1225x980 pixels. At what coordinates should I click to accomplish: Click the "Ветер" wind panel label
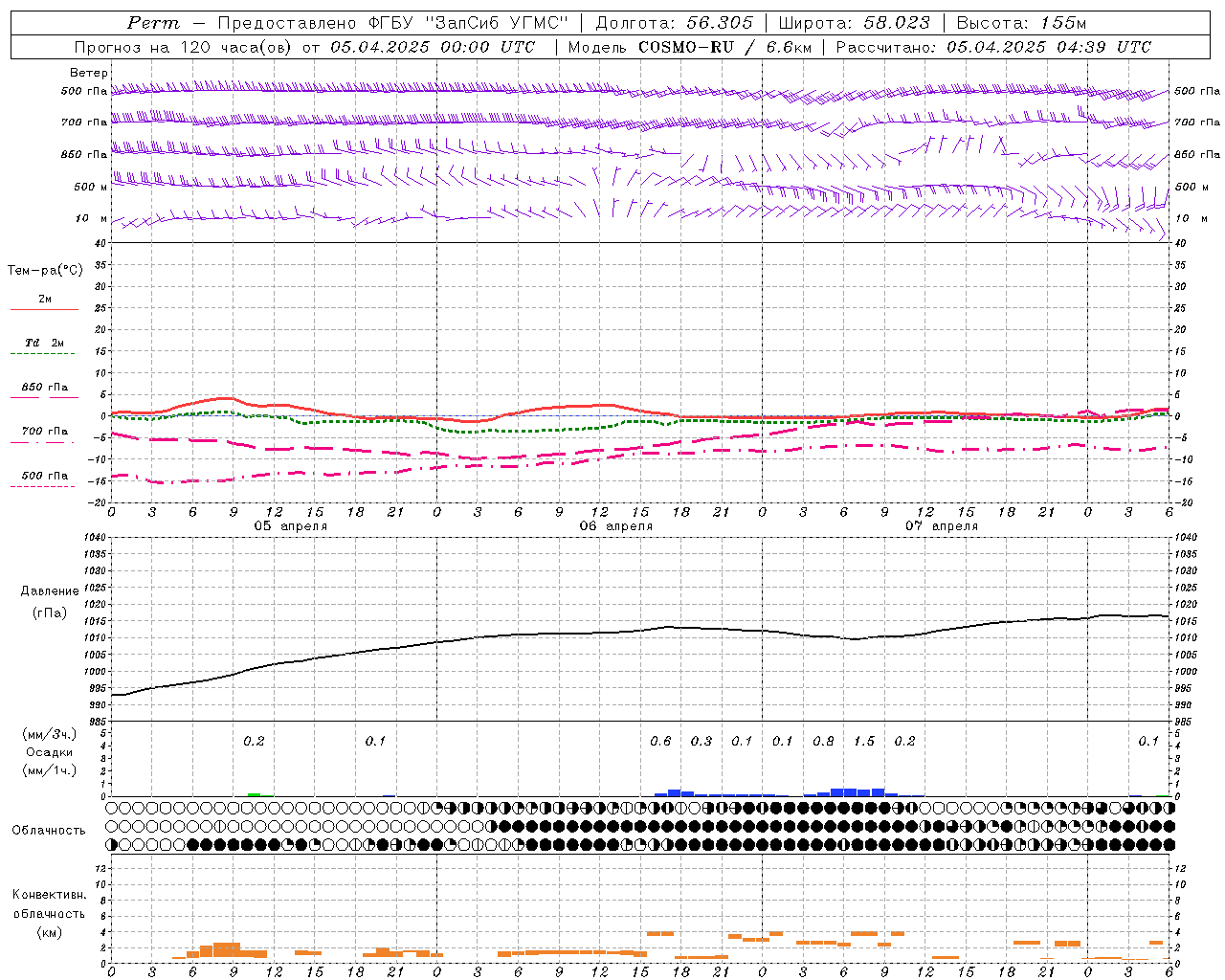pos(89,73)
